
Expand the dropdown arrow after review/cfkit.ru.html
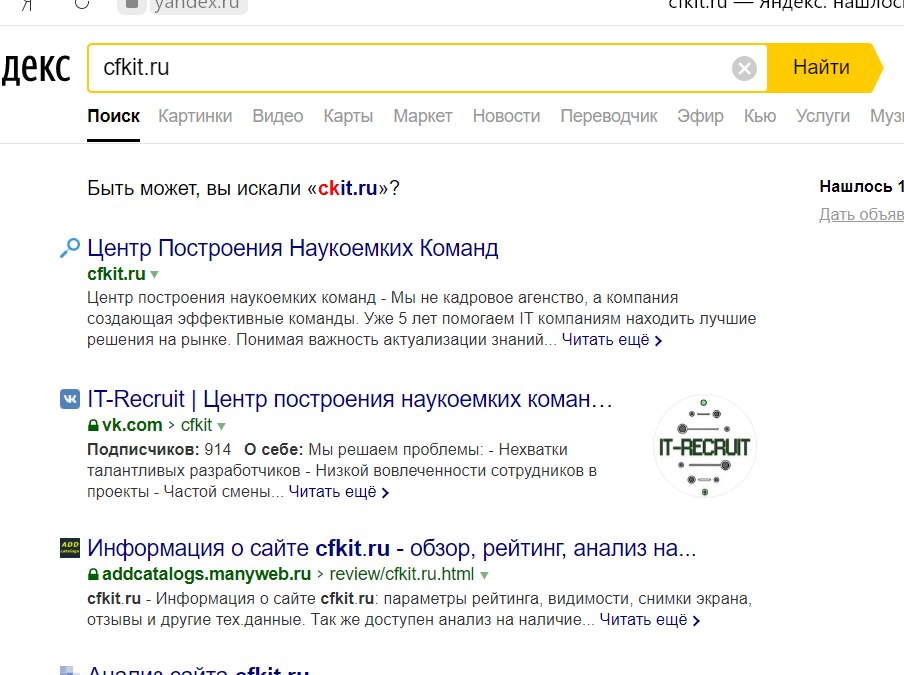484,575
